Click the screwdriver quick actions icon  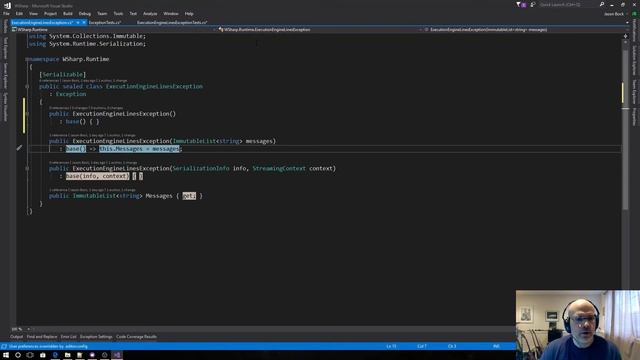tap(19, 148)
